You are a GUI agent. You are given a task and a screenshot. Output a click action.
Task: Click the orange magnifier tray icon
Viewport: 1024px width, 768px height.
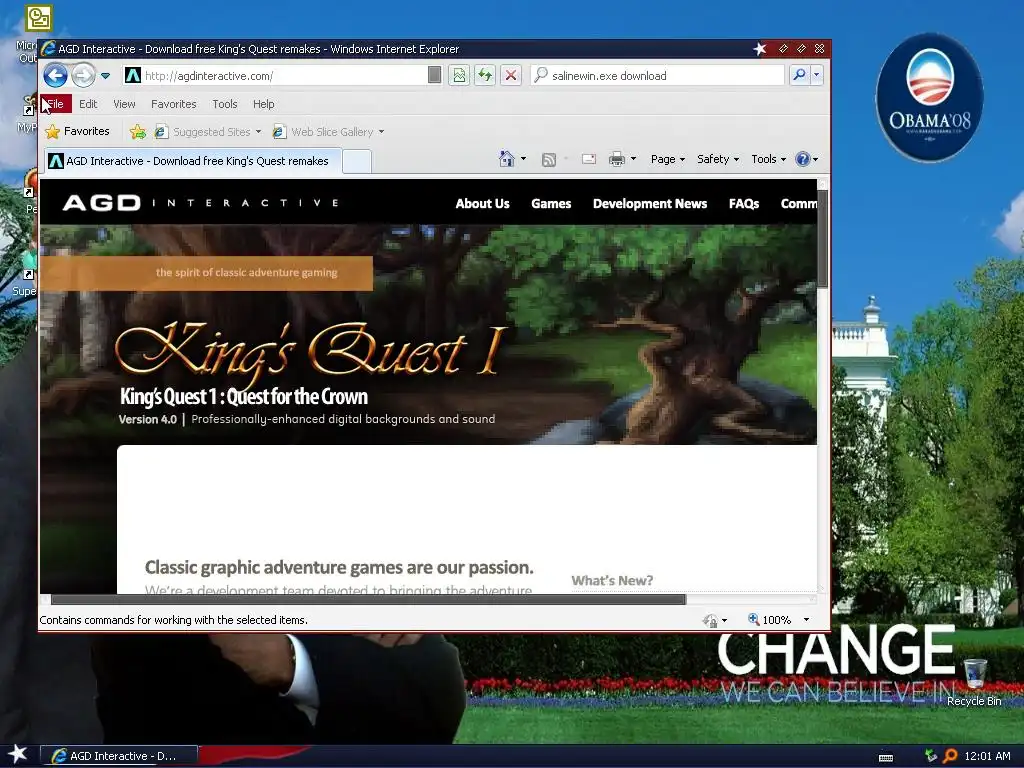pos(950,756)
